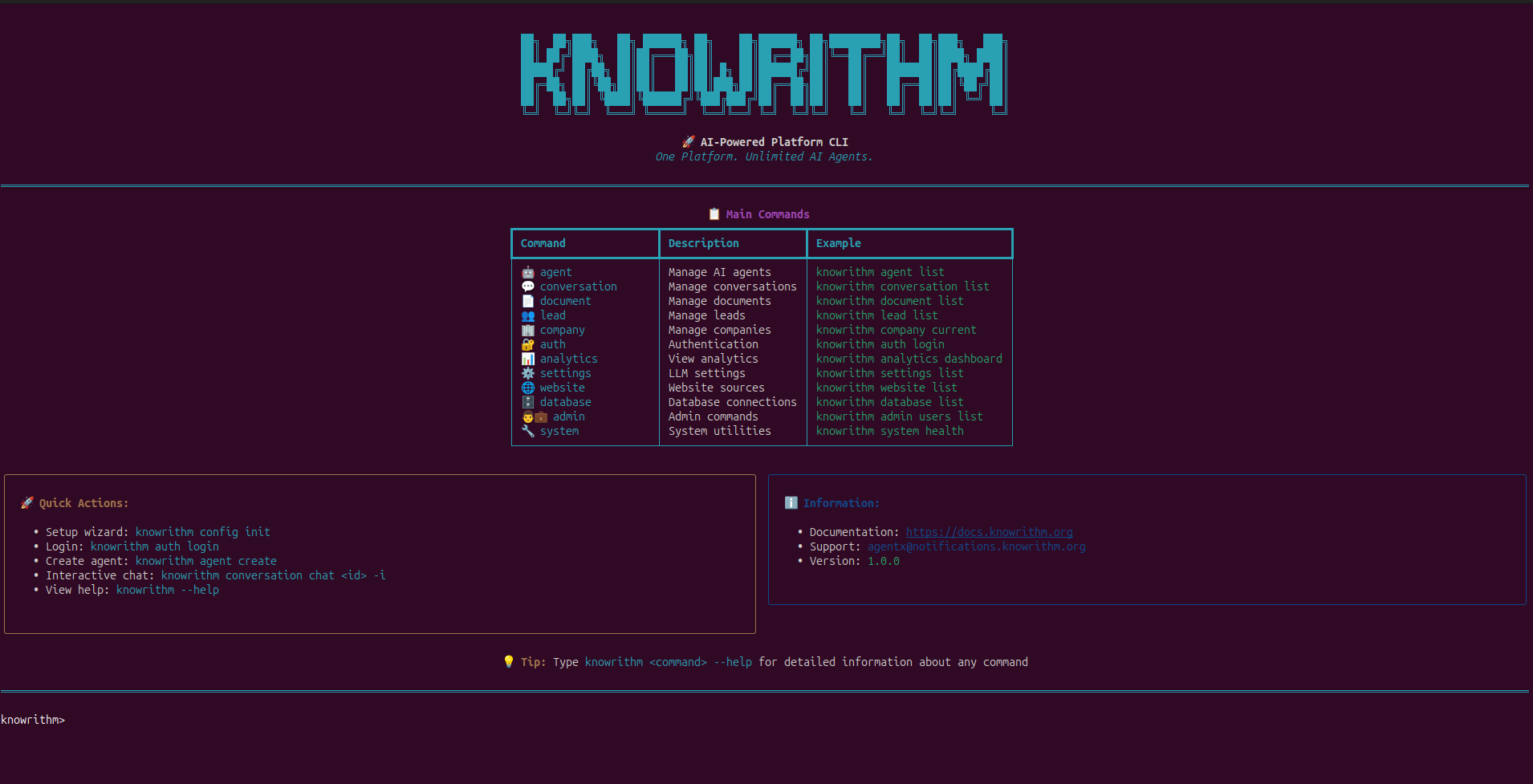The image size is (1533, 784).
Task: Click the settings gear icon
Action: (x=528, y=373)
